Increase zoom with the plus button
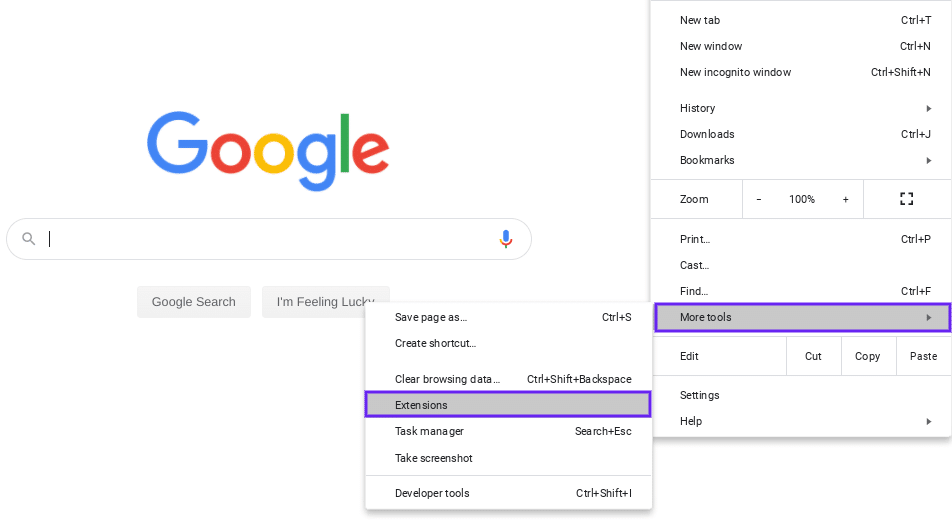 (845, 199)
